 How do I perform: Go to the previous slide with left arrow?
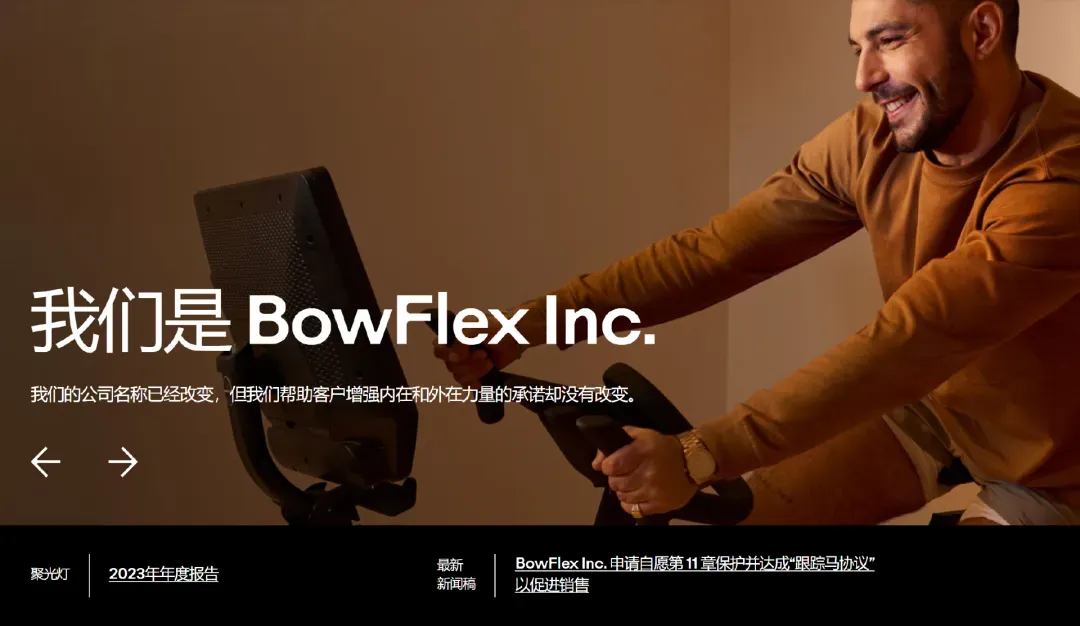(45, 461)
